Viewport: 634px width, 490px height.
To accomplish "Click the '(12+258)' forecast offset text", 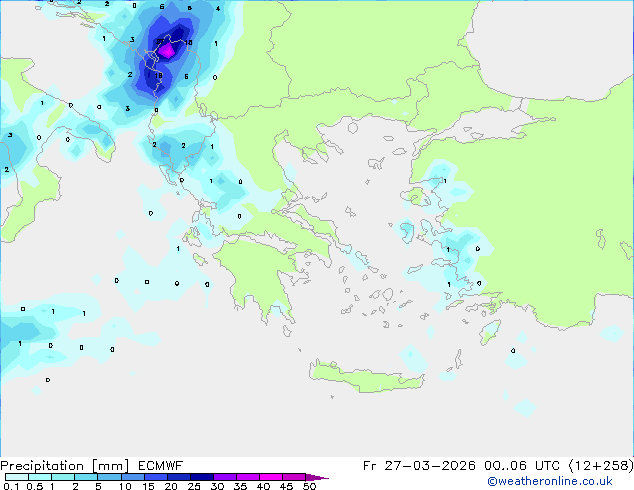I will click(601, 466).
